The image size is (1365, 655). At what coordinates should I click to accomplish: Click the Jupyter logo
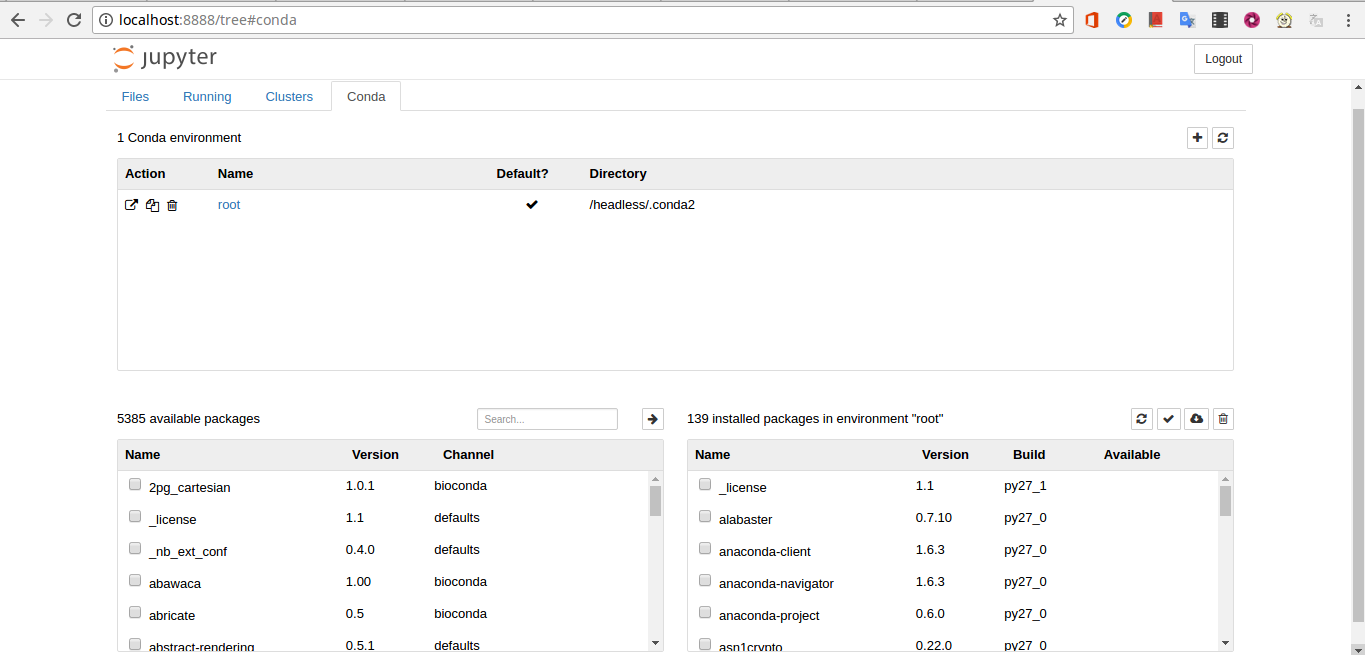tap(165, 58)
